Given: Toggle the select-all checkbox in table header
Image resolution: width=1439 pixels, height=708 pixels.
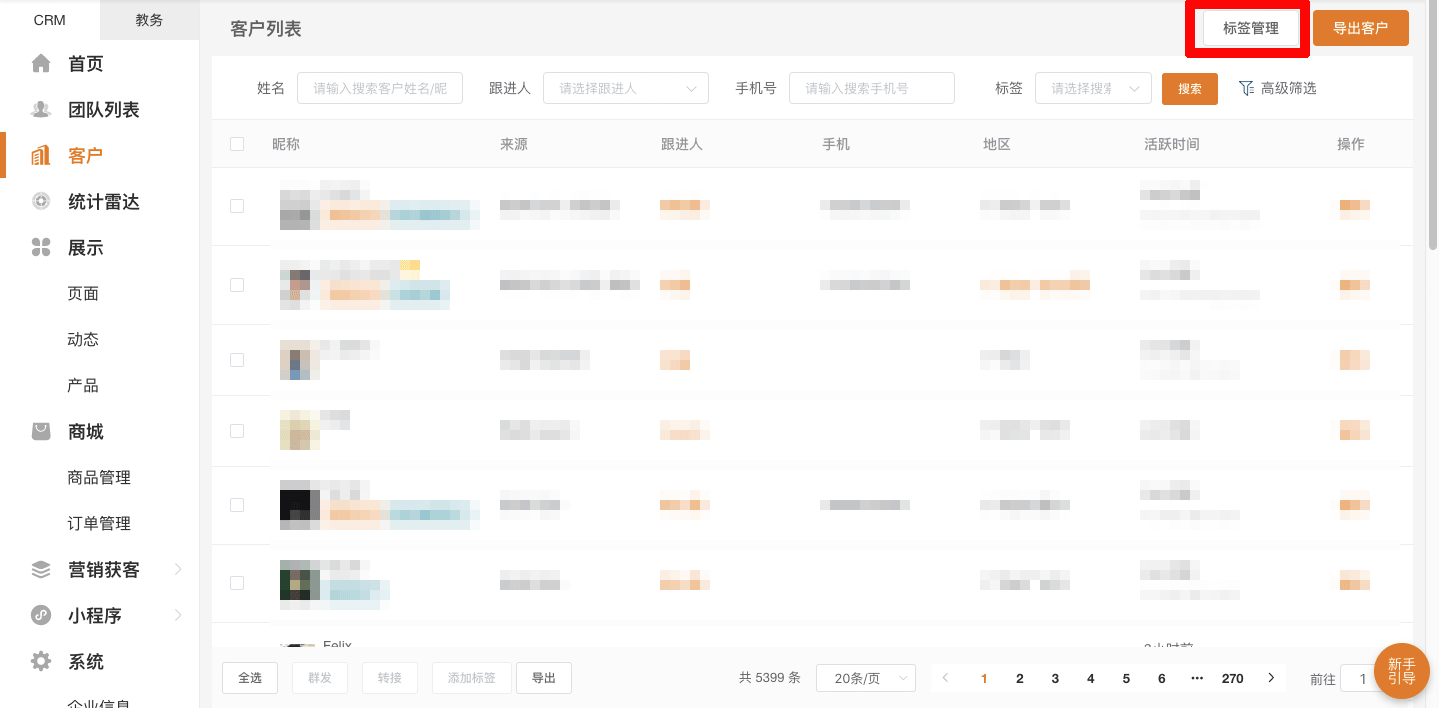Looking at the screenshot, I should pos(237,144).
